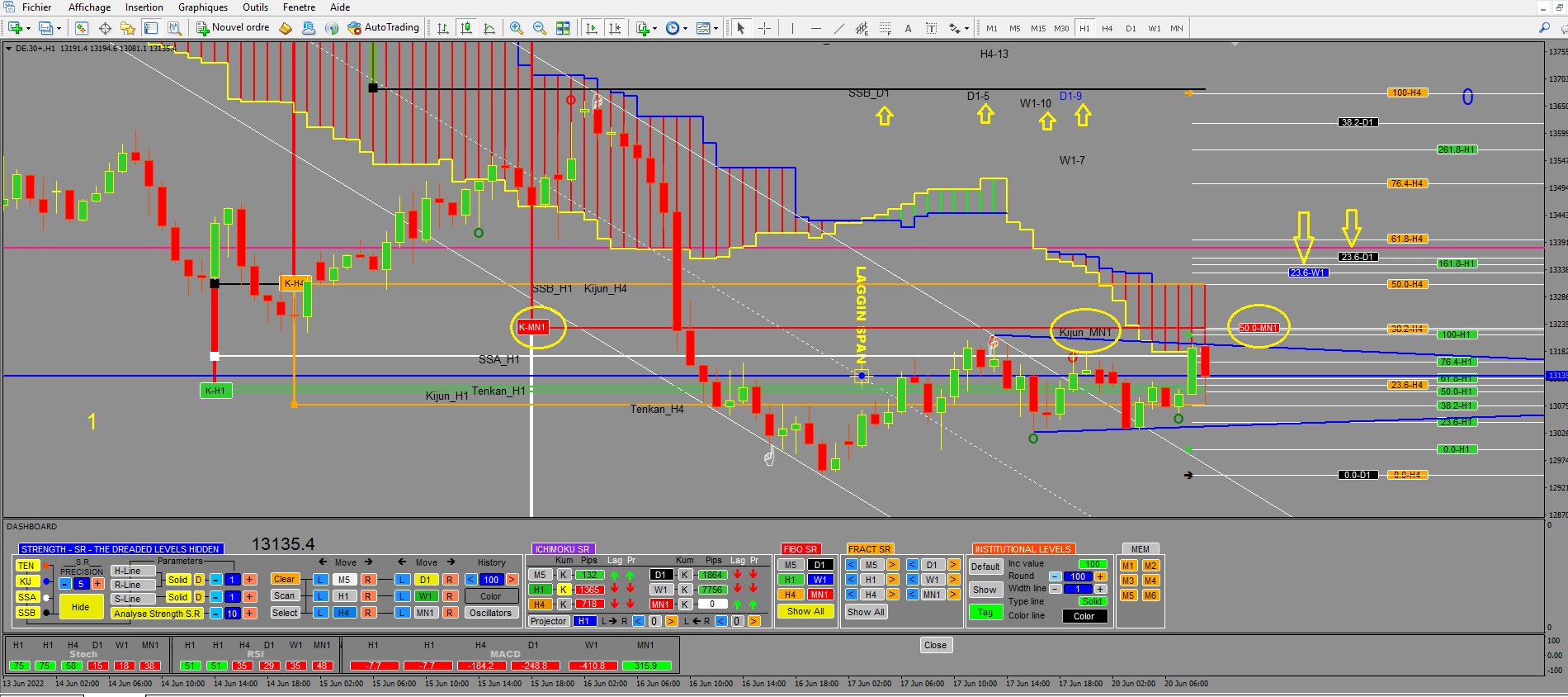Expand the arrows objects dropdown
The image size is (1568, 697).
966,29
